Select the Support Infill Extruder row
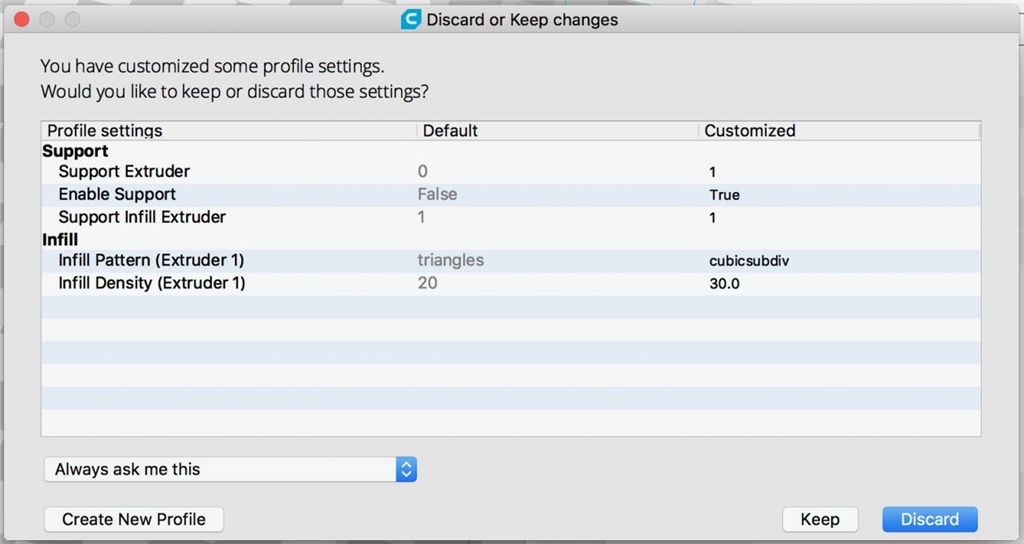 (x=511, y=217)
